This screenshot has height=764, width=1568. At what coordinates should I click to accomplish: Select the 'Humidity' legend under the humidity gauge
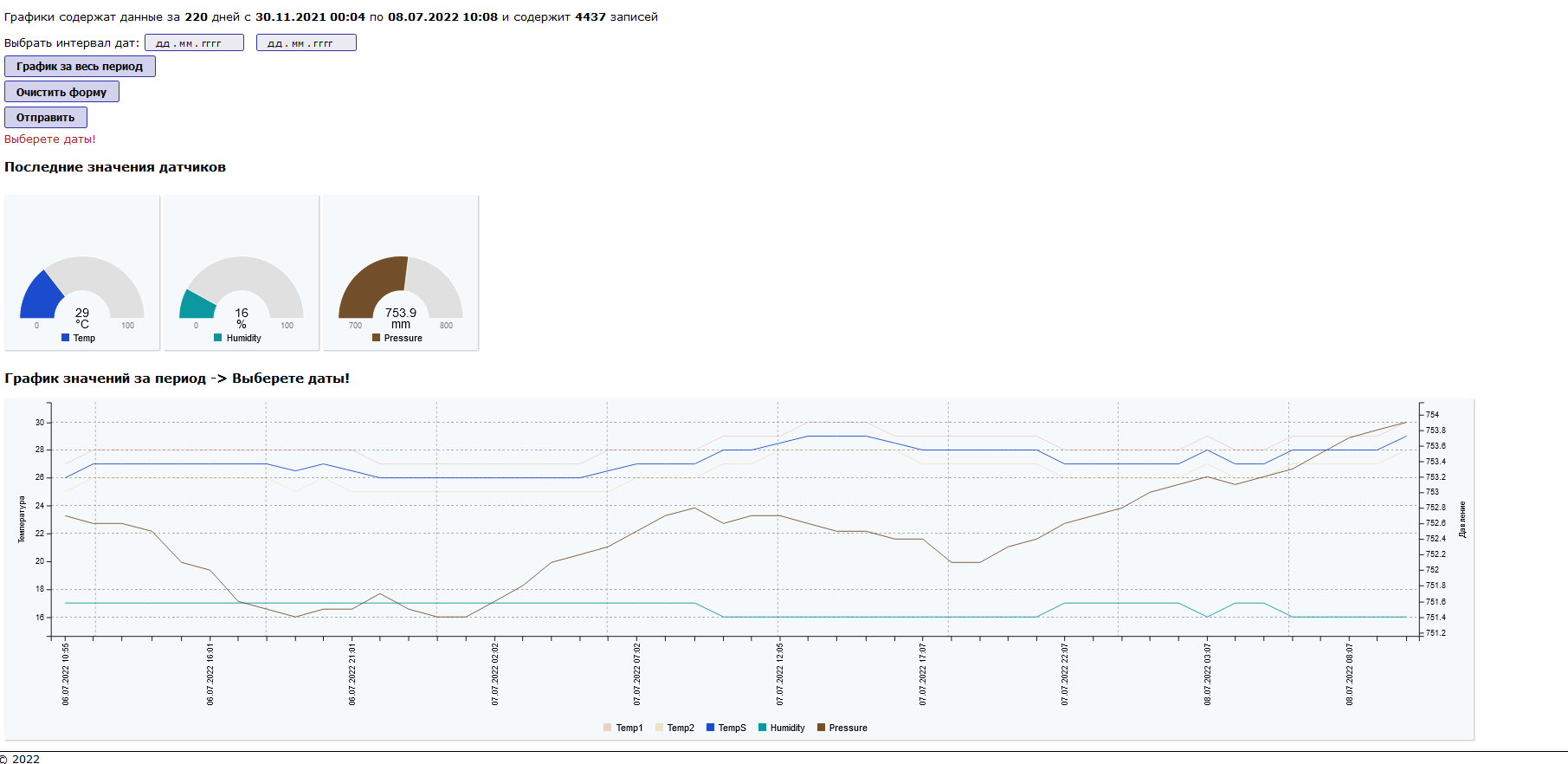tap(237, 338)
